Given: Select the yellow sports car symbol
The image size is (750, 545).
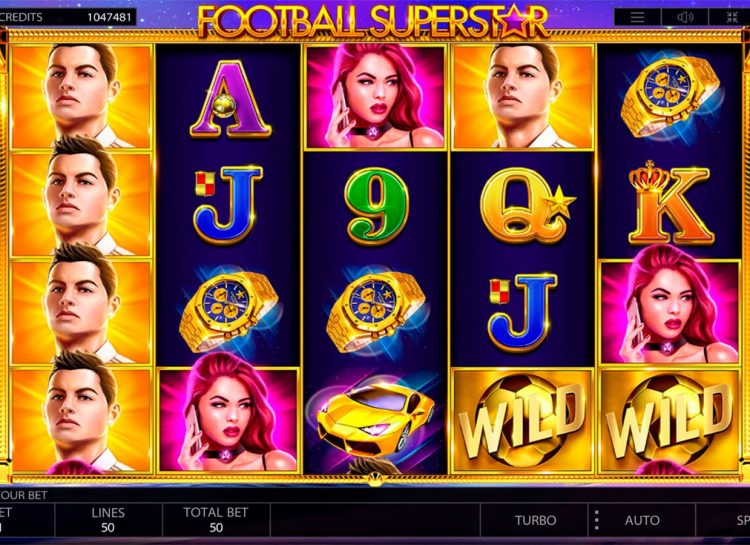Looking at the screenshot, I should (x=375, y=418).
